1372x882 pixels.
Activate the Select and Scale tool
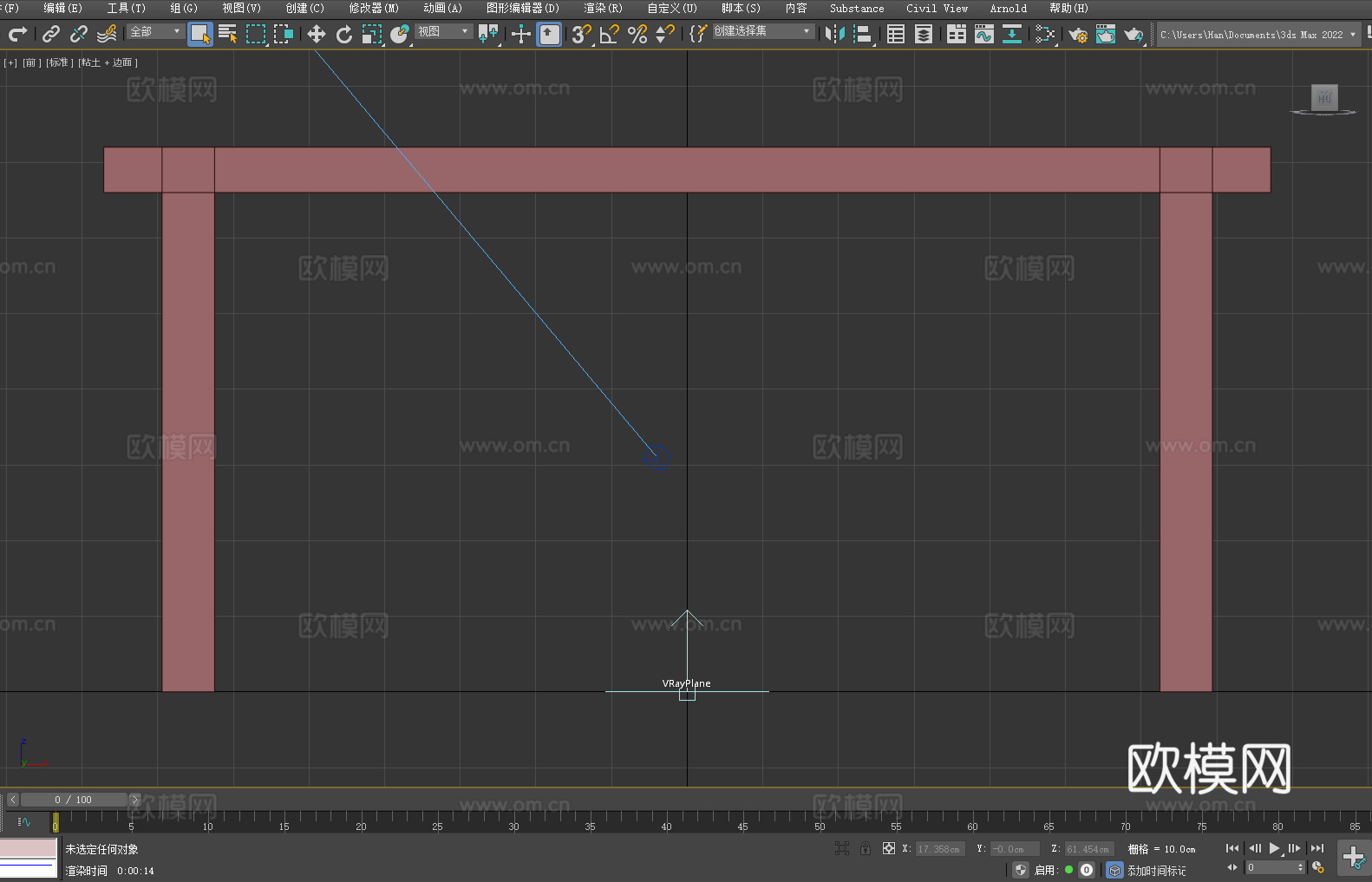(x=372, y=34)
